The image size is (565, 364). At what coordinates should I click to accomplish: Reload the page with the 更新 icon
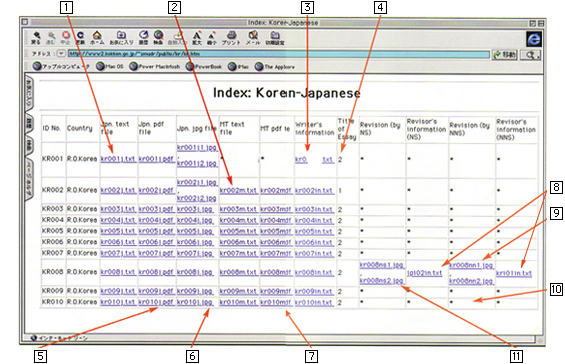80,37
